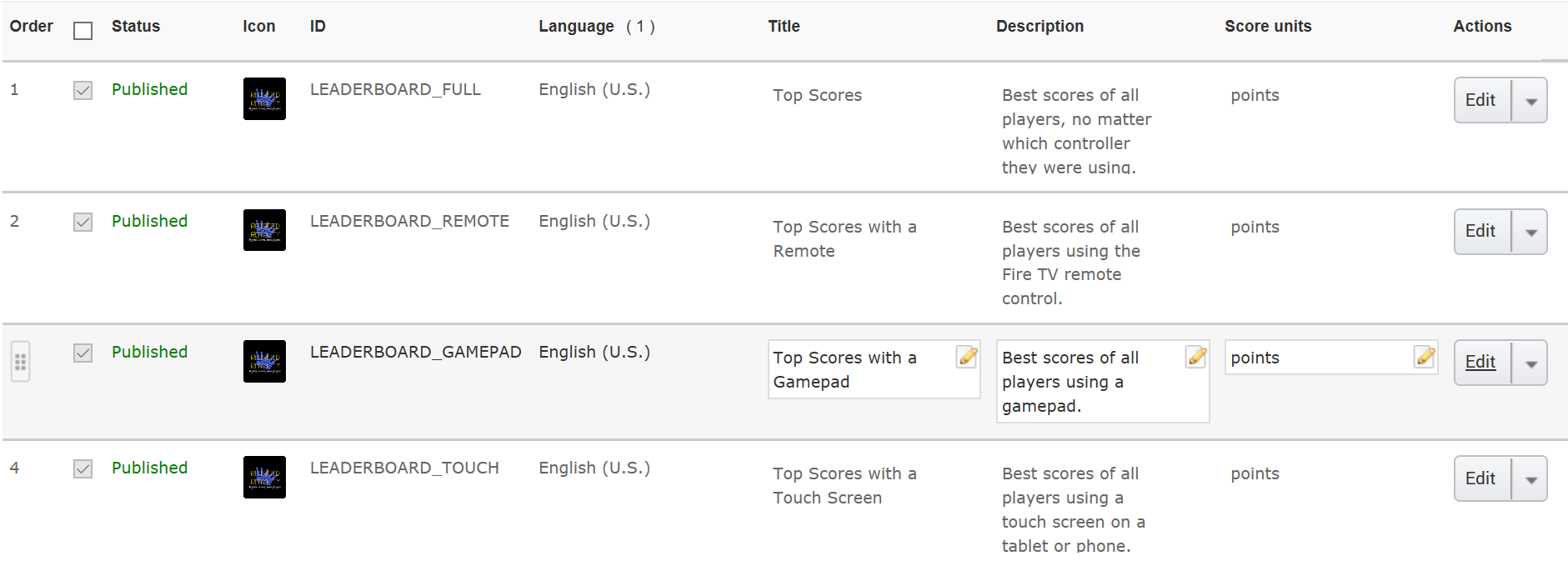Click pencil icon in gamepad Description field
This screenshot has width=1568, height=561.
(1196, 357)
